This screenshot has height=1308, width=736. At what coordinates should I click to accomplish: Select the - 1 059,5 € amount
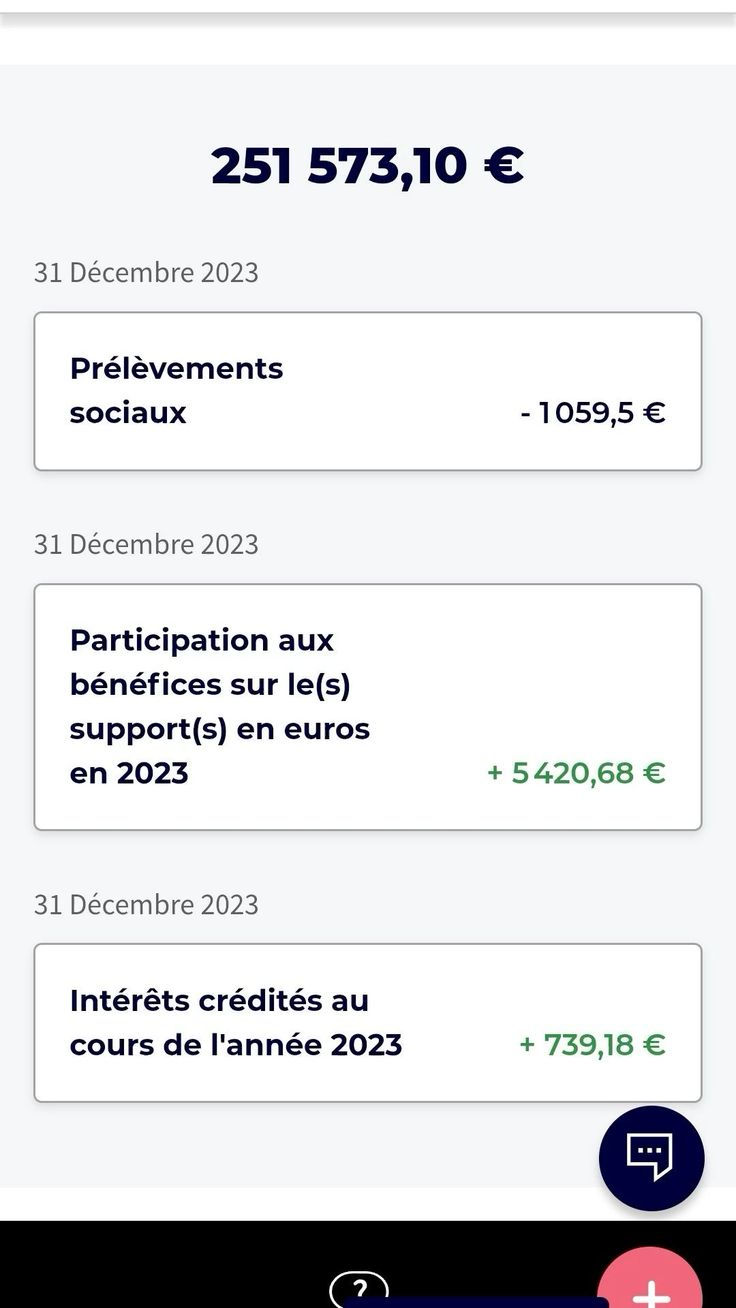pos(593,413)
